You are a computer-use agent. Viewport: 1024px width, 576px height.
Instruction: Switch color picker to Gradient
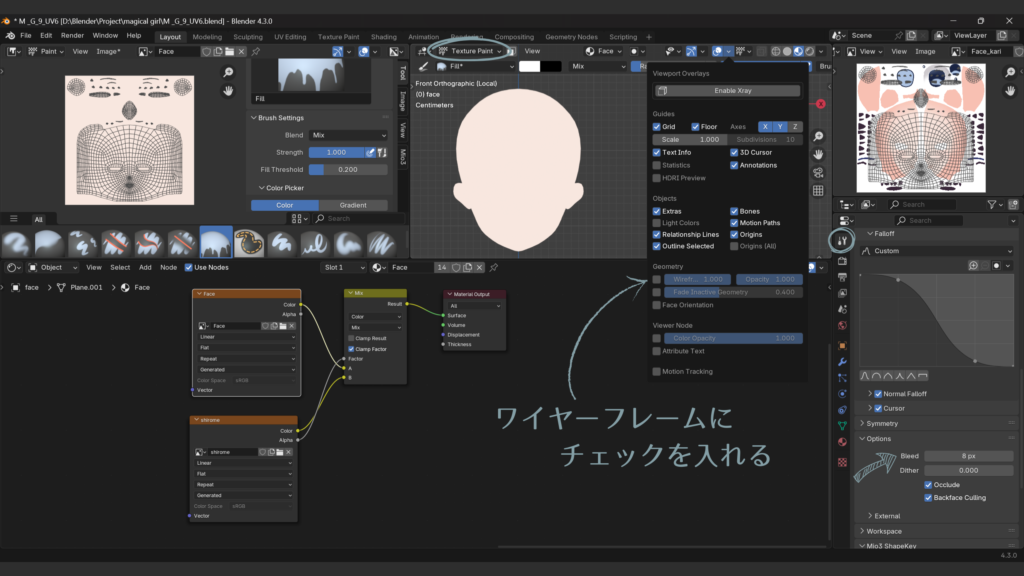pos(353,205)
